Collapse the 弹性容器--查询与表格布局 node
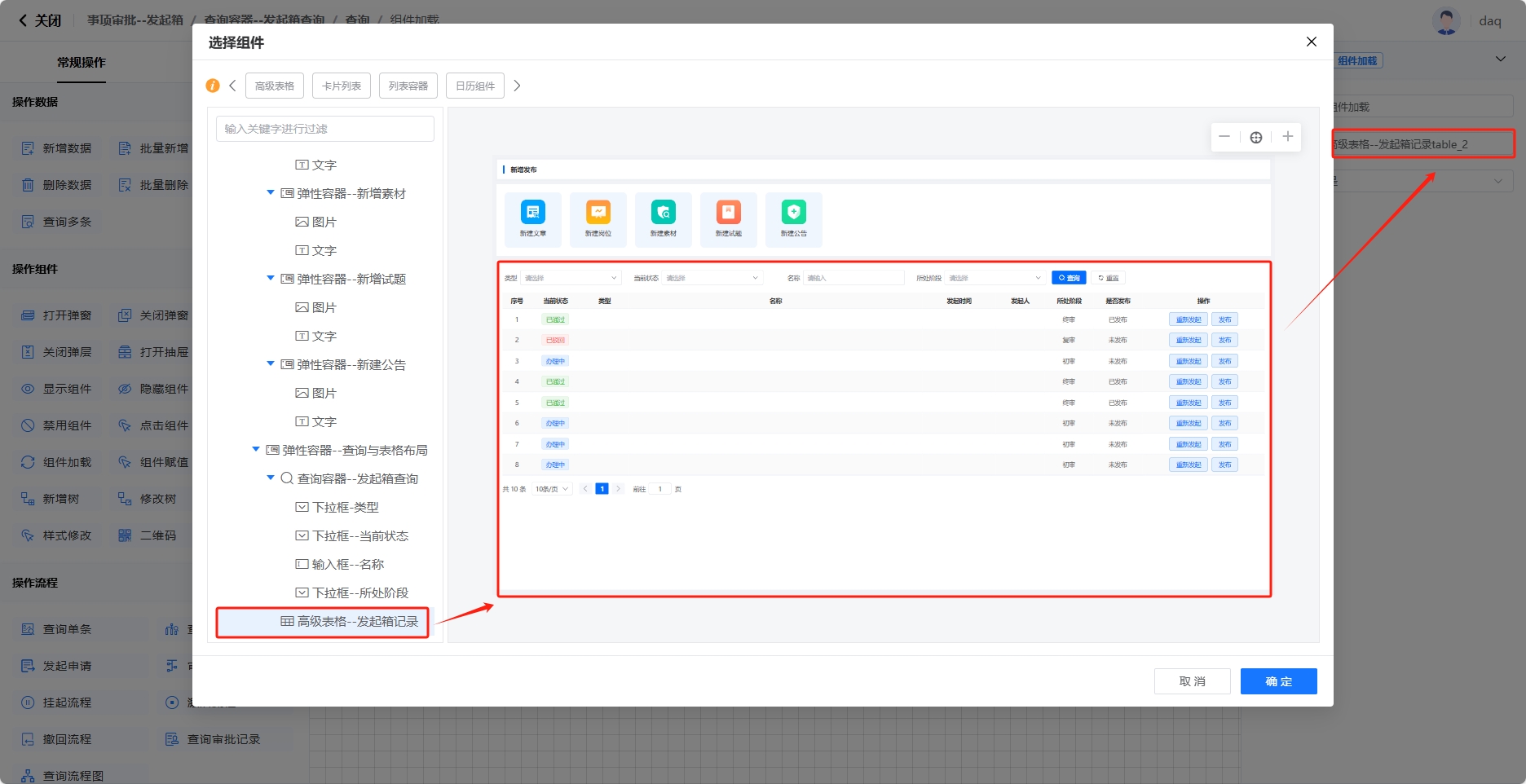Screen dimensions: 1526x784 256,450
